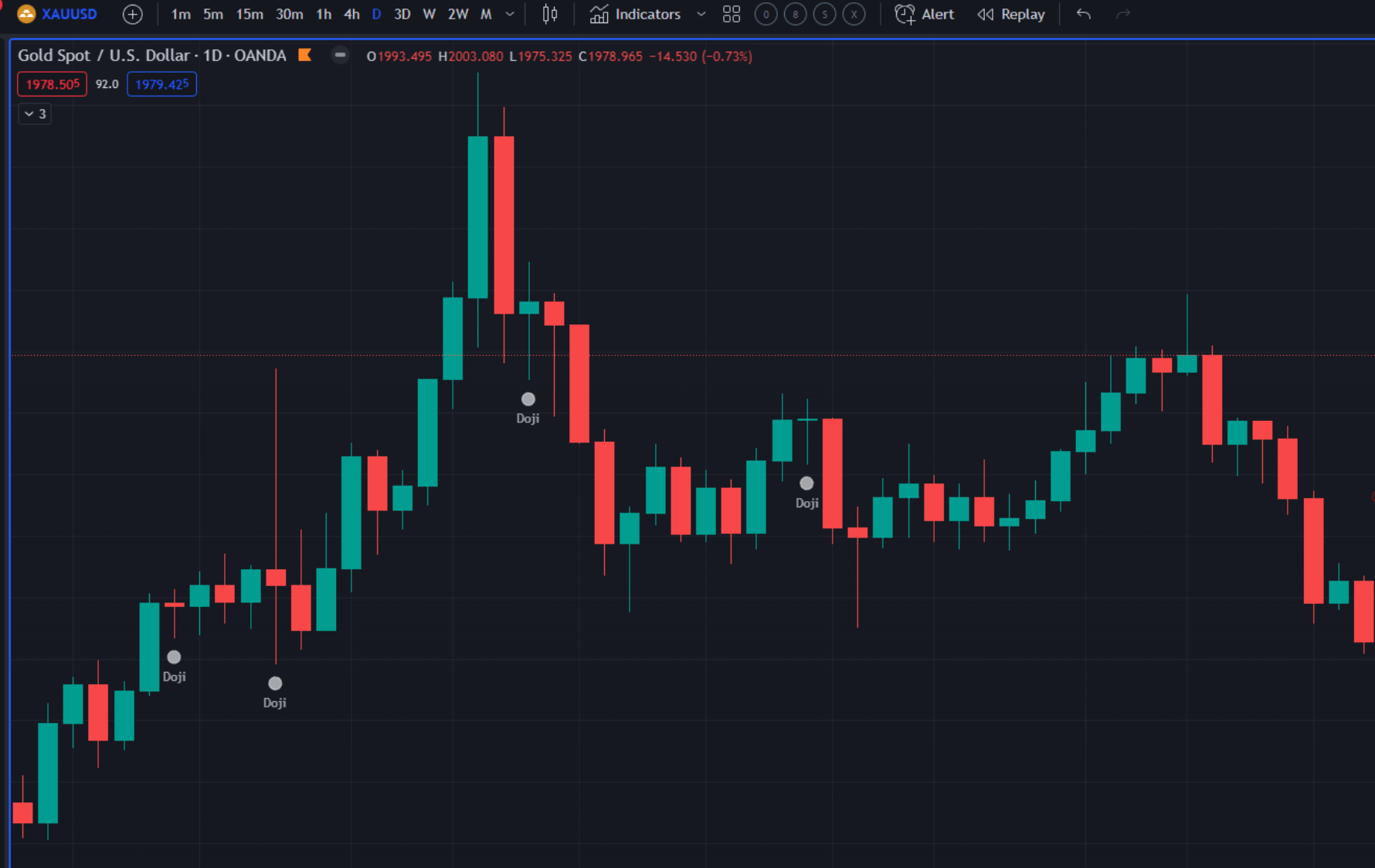Image resolution: width=1375 pixels, height=868 pixels.
Task: Click the orange flag next to OANDA
Action: coord(305,55)
